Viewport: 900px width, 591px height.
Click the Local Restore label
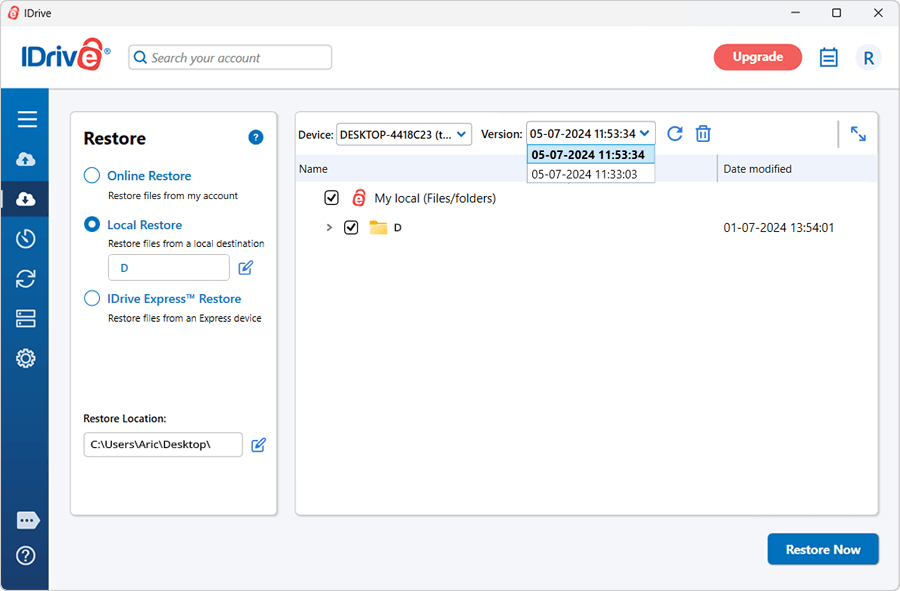coord(145,225)
